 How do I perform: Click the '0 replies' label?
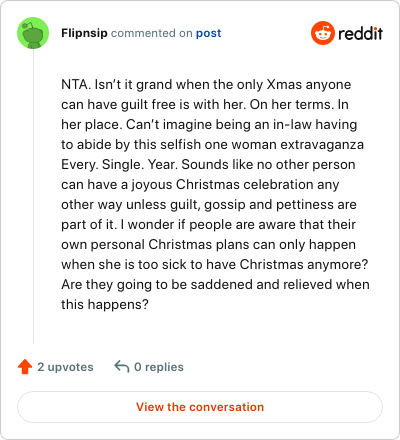coord(159,367)
